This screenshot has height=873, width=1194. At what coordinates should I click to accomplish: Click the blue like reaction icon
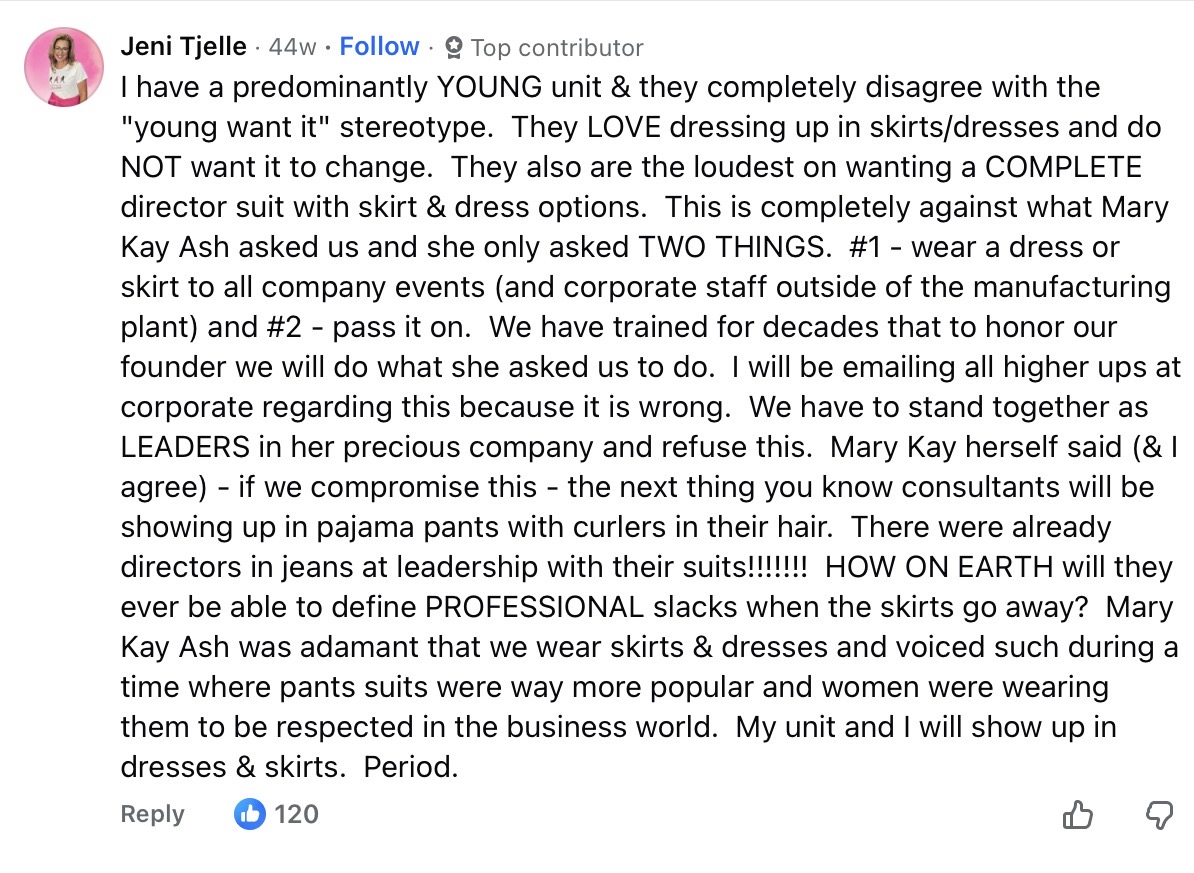249,814
